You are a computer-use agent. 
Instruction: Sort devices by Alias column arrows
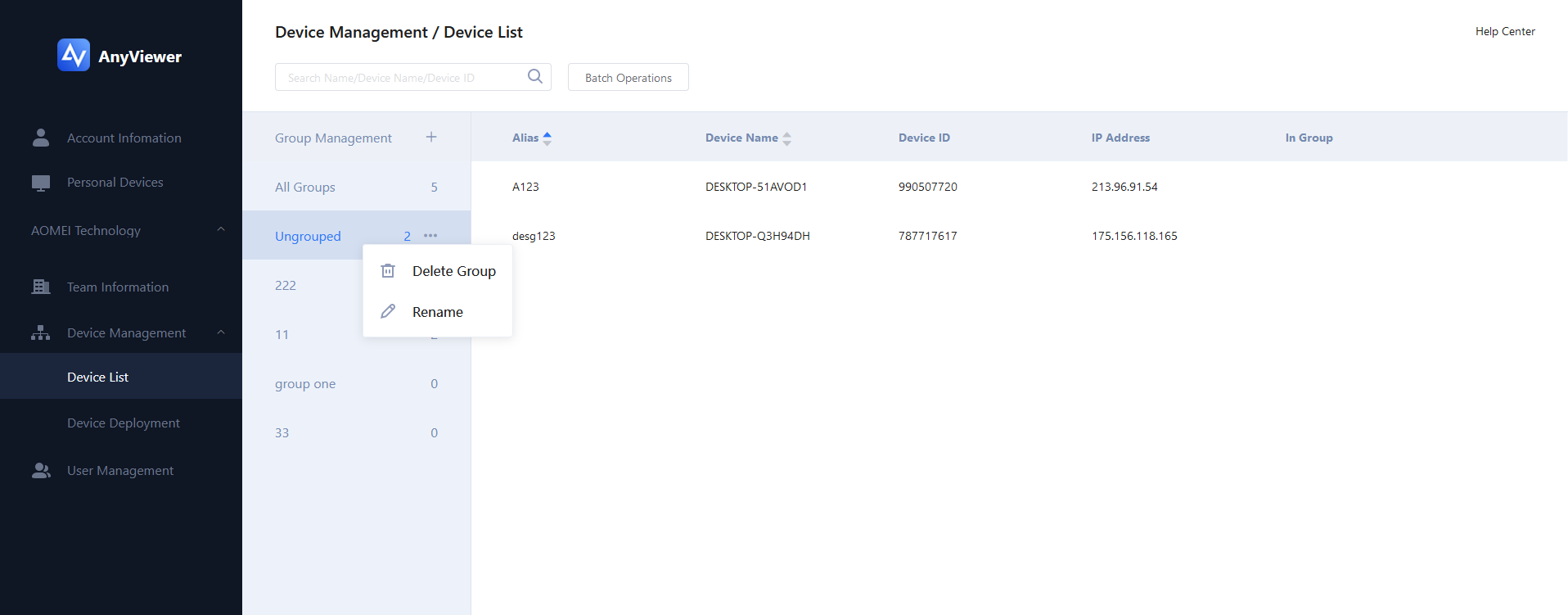[547, 138]
